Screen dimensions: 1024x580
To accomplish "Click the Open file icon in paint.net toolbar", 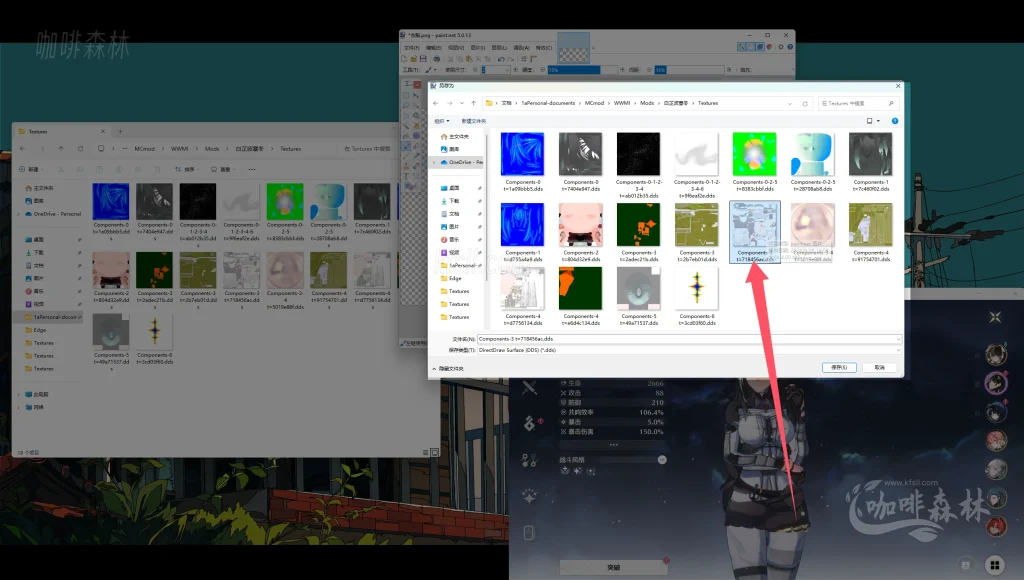I will click(413, 59).
